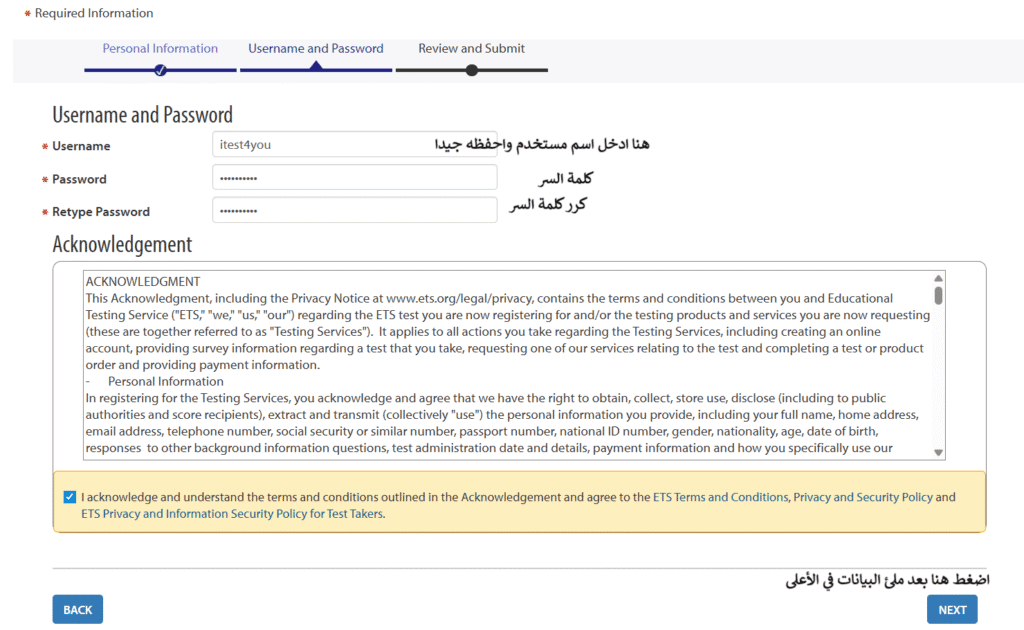Go to Review and Submit step

pyautogui.click(x=472, y=48)
